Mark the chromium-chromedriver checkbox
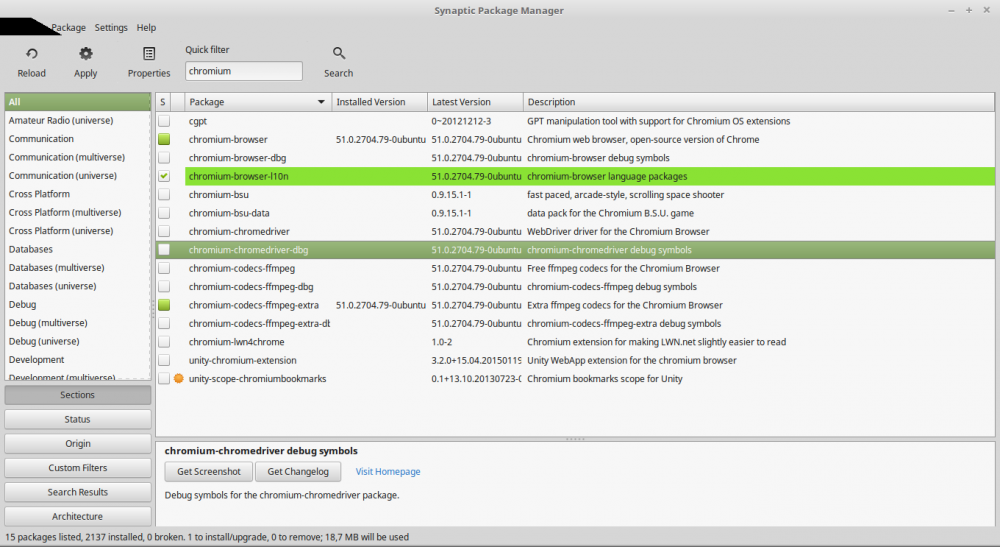 (x=164, y=232)
